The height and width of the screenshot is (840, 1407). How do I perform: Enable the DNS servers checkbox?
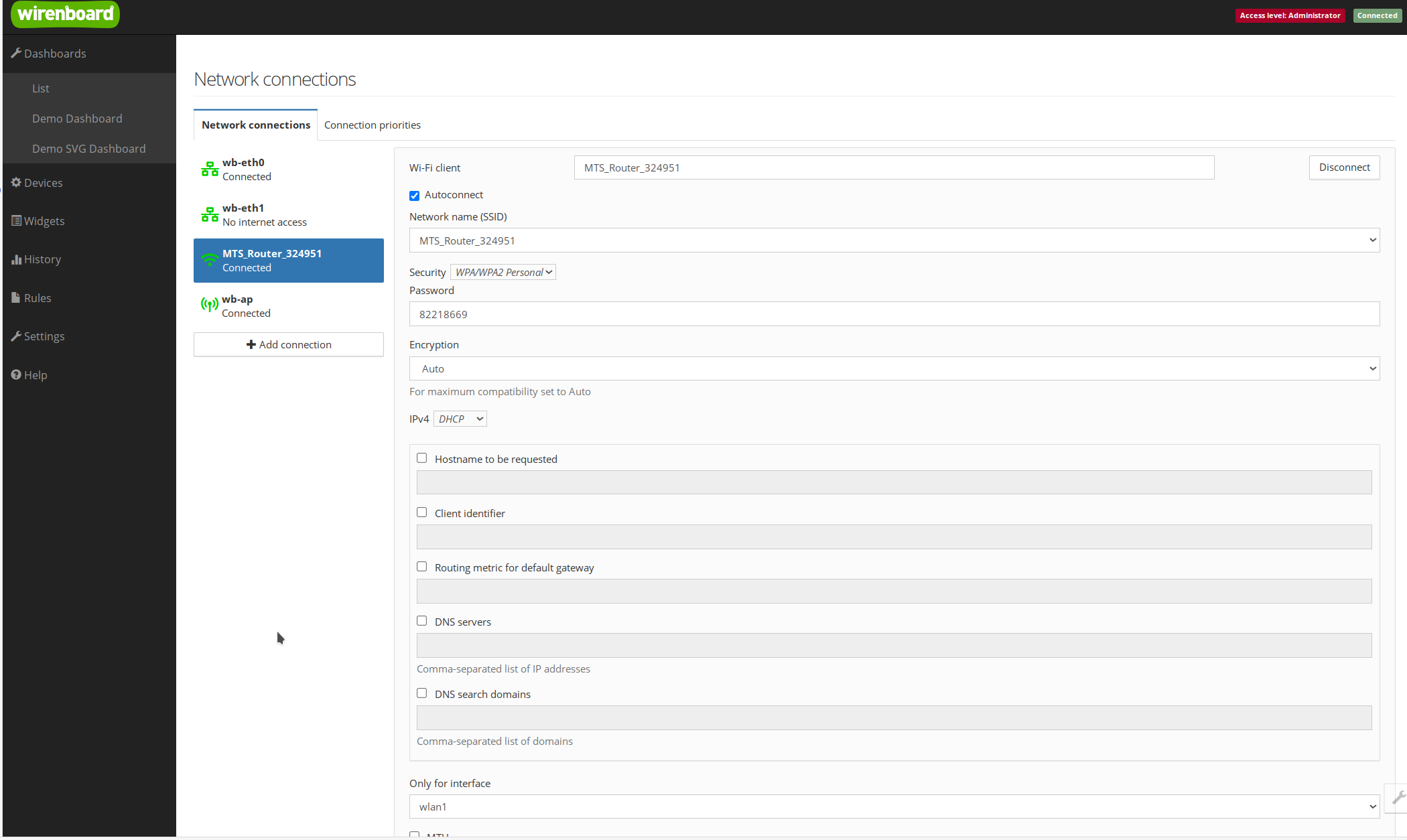tap(421, 621)
